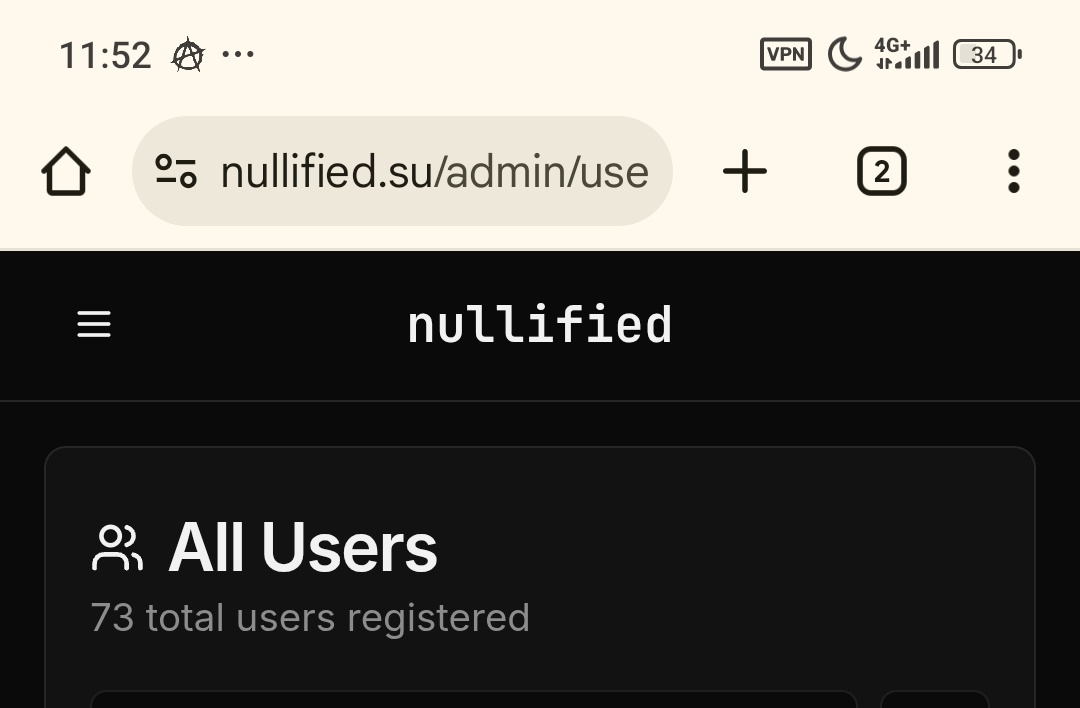Viewport: 1080px width, 708px height.
Task: Click the All Users heading
Action: pos(303,548)
